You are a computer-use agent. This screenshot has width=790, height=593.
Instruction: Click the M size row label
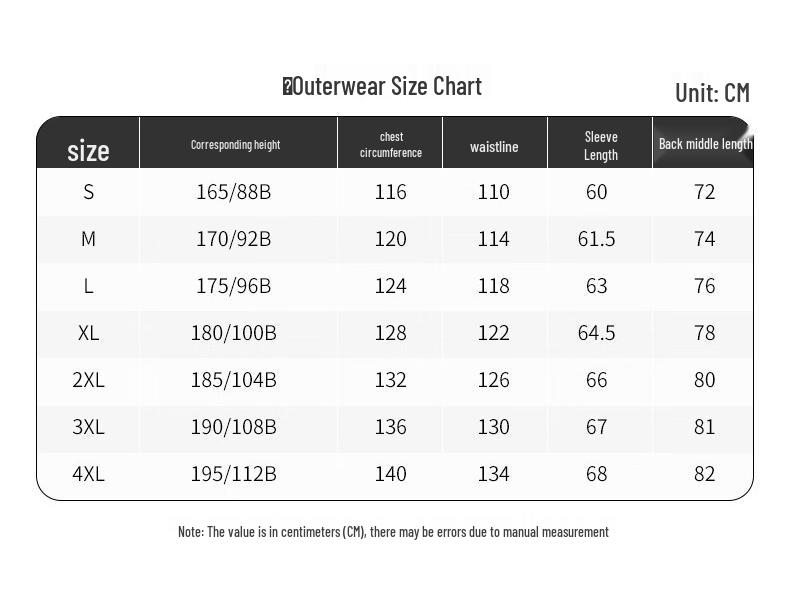[88, 239]
